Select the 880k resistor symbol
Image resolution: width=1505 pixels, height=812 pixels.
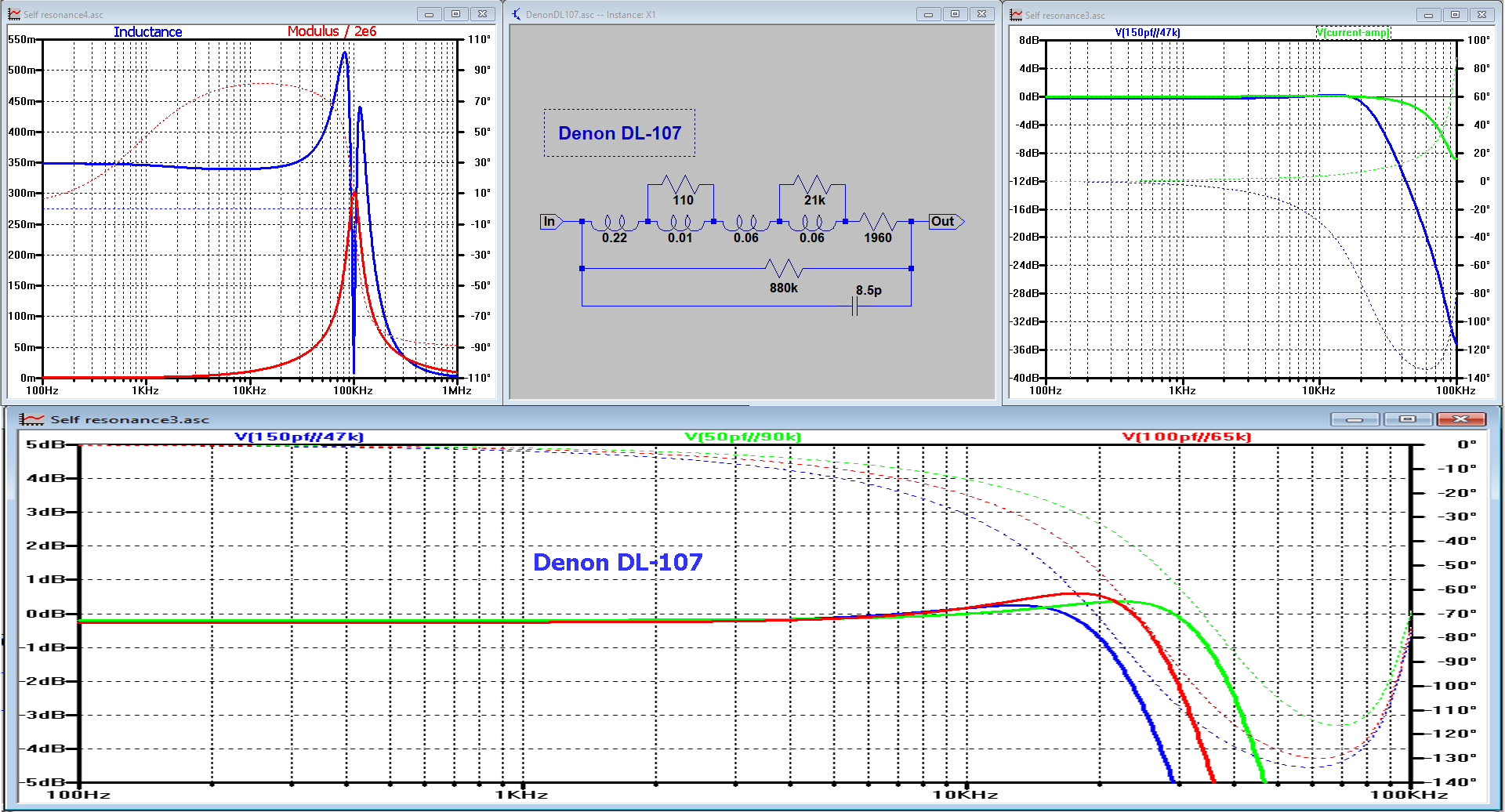(784, 269)
